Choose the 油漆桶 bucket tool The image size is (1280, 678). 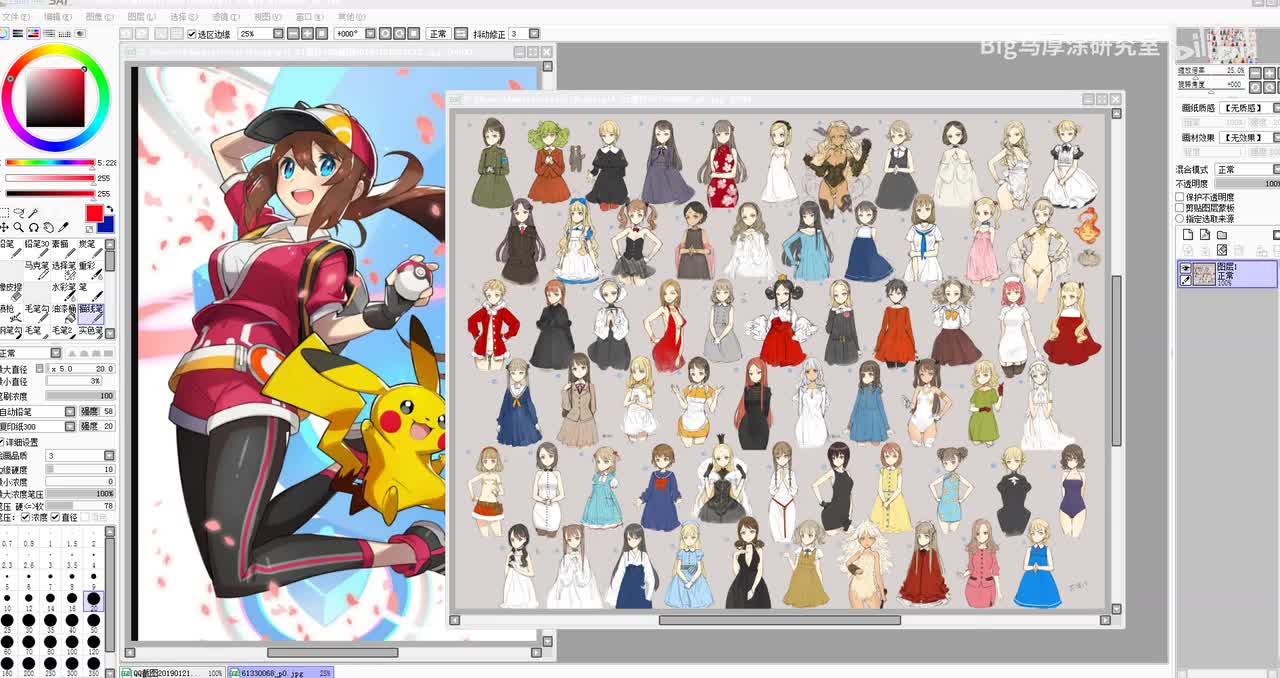pos(64,315)
